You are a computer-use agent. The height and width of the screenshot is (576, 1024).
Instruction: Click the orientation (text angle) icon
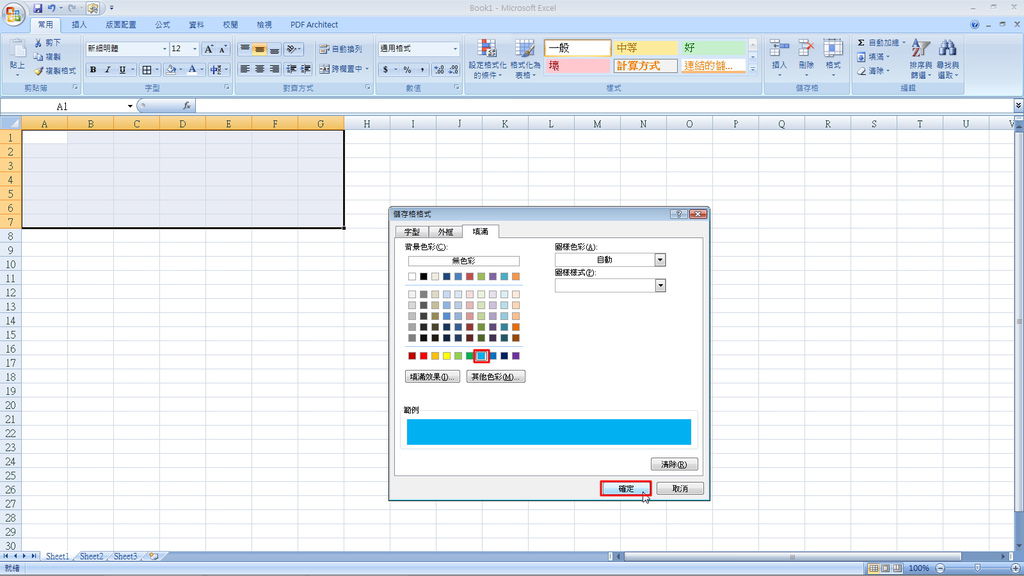point(291,49)
